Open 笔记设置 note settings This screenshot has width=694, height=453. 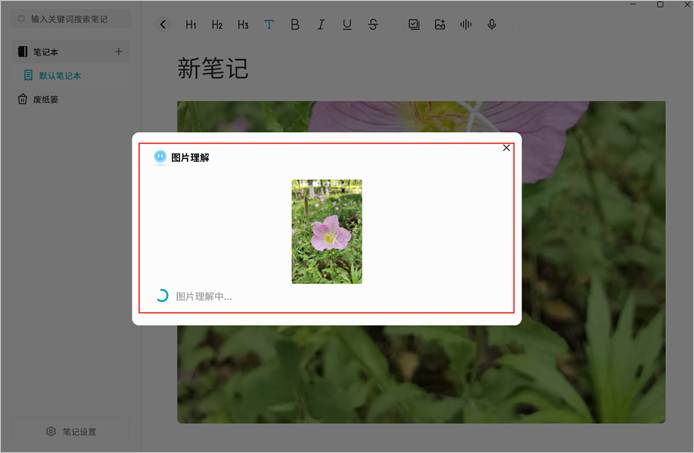[x=71, y=432]
